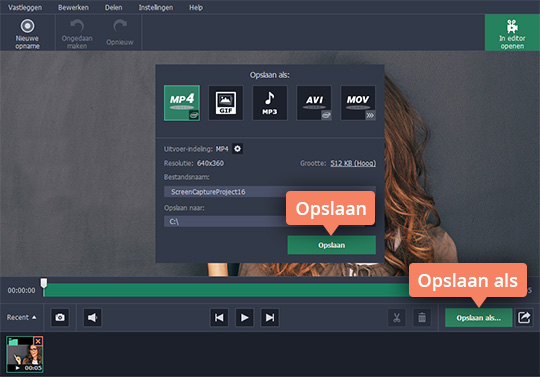The image size is (540, 377).
Task: Click the Opnieuw redo button
Action: coord(120,33)
